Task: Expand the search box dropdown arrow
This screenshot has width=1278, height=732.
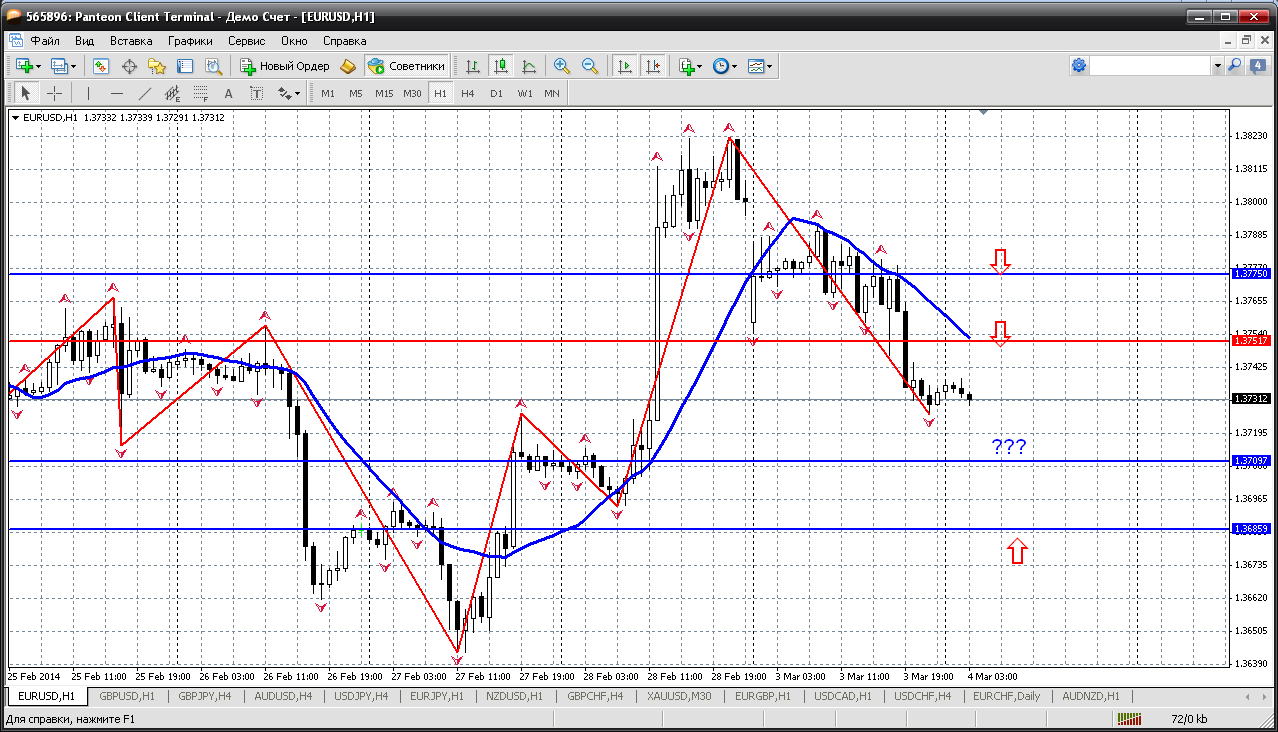Action: tap(1217, 65)
